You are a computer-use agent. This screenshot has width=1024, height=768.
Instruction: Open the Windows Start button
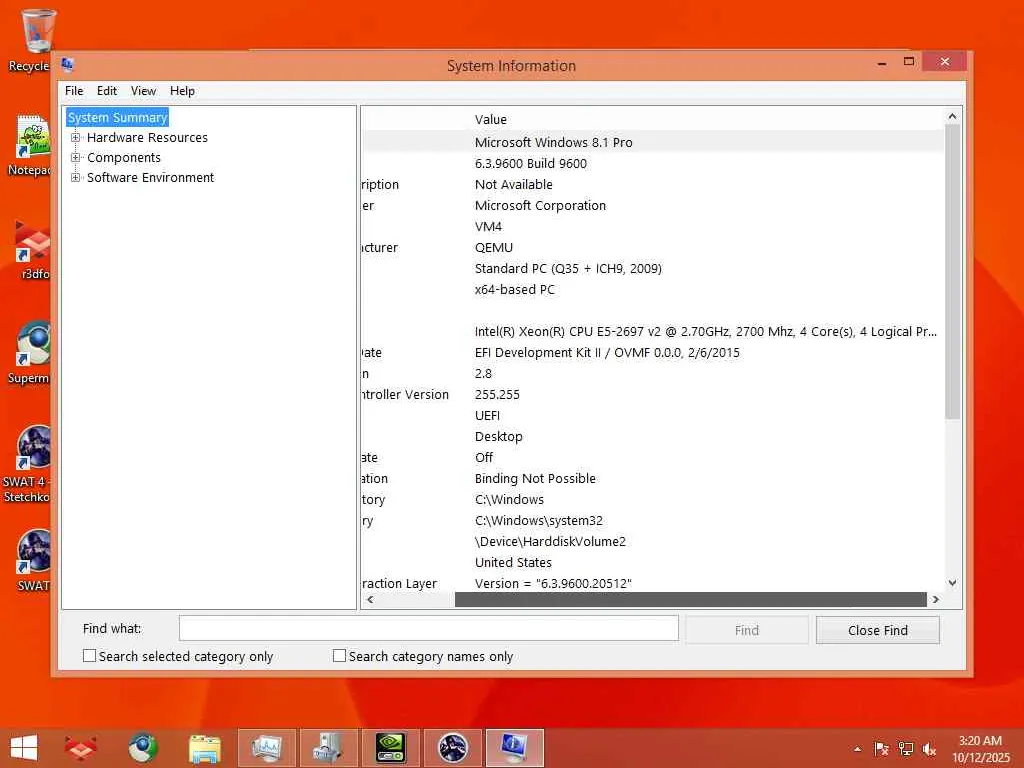click(24, 748)
